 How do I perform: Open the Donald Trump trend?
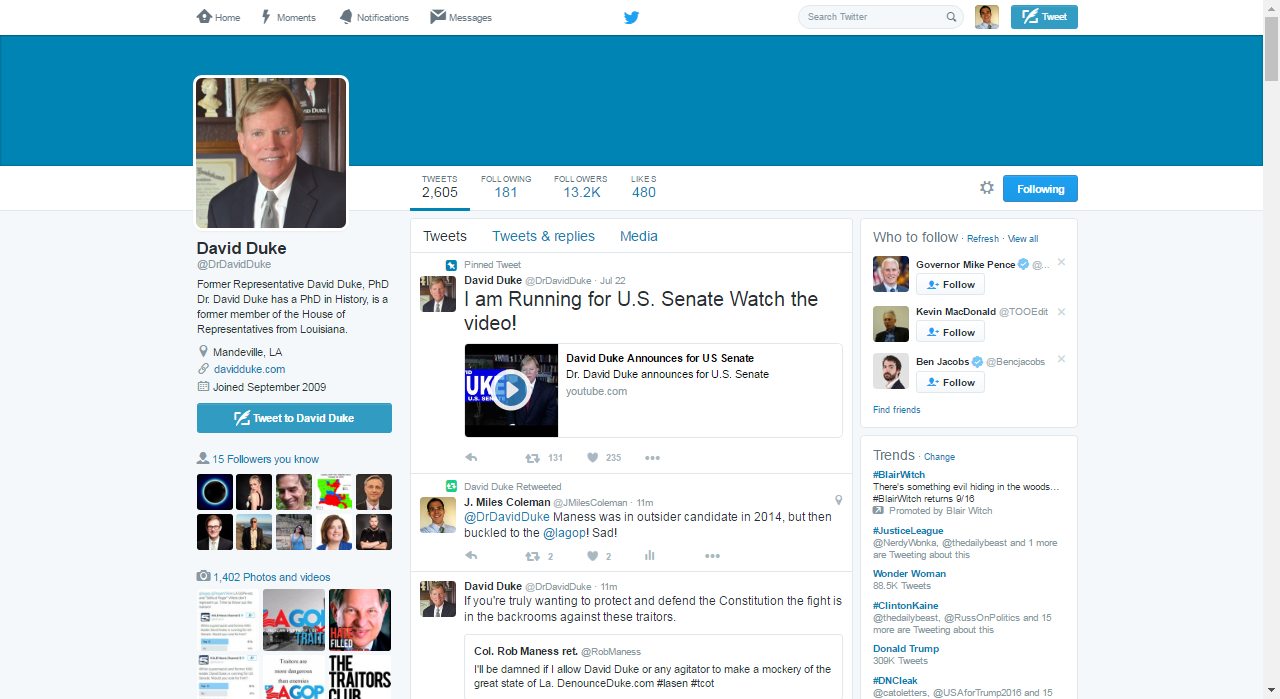906,649
